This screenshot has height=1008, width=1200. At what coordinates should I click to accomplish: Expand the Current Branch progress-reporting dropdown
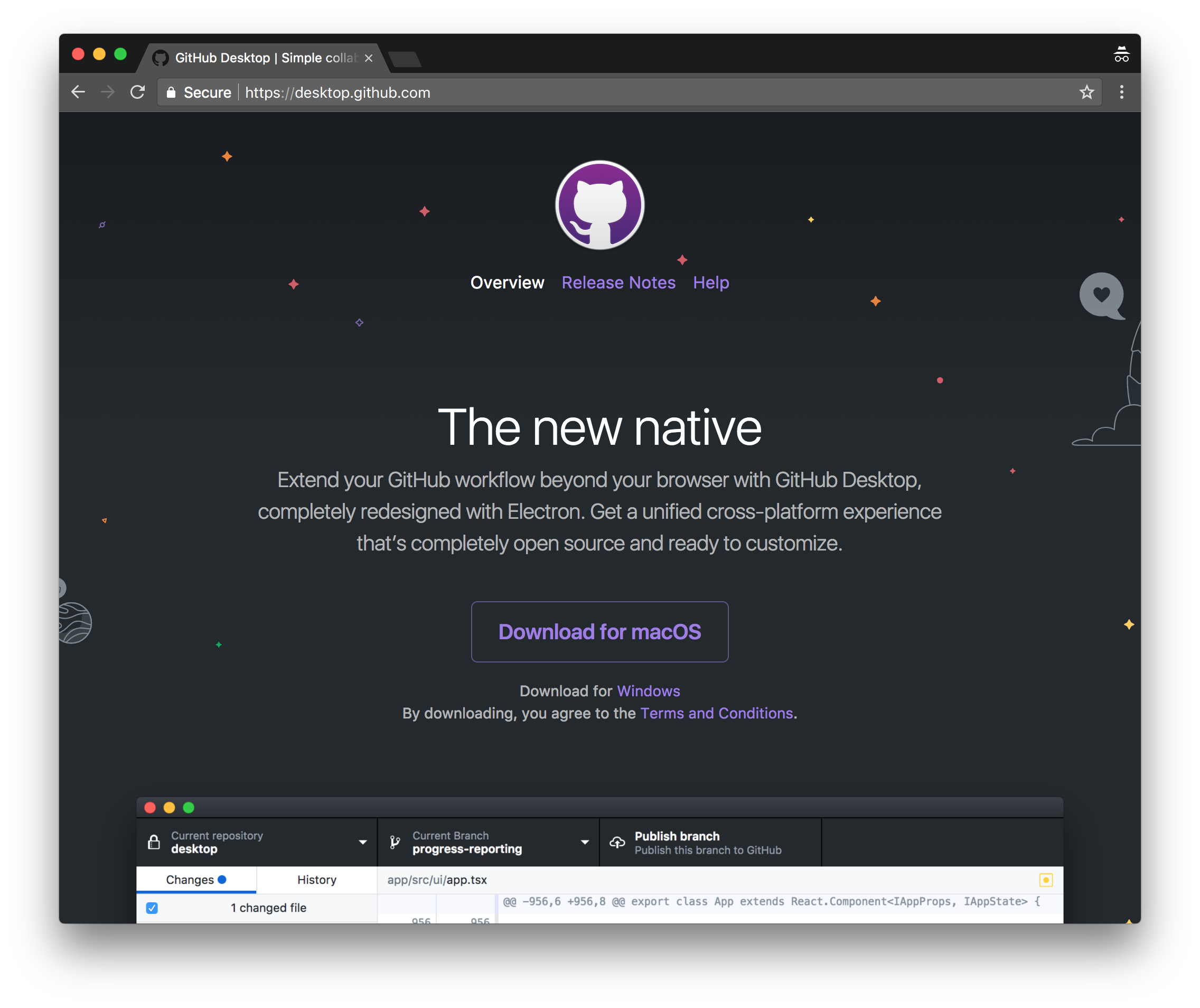point(585,842)
